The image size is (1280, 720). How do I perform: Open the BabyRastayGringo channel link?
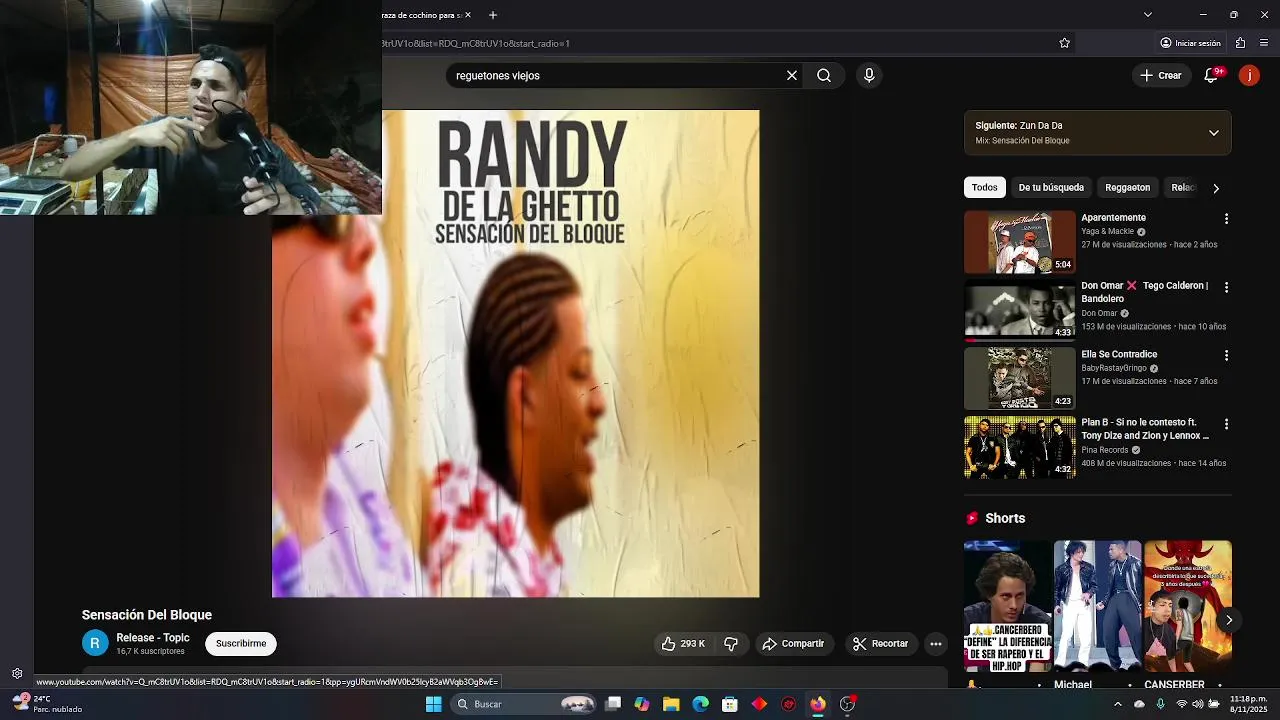coord(1113,368)
